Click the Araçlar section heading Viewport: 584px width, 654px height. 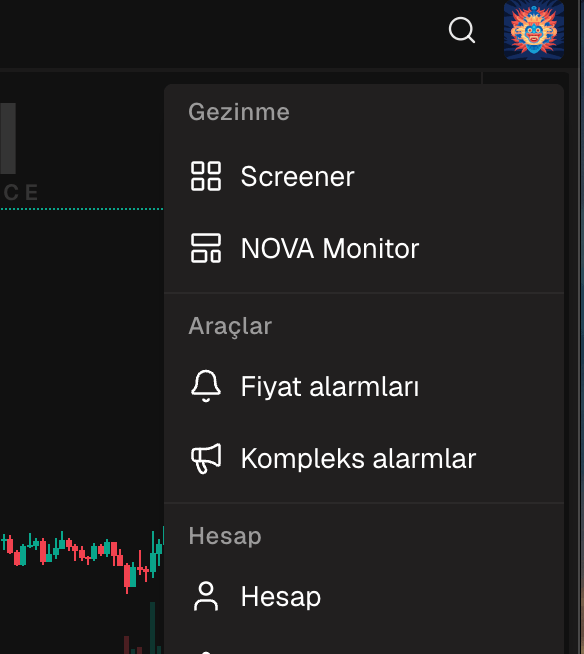click(x=230, y=326)
